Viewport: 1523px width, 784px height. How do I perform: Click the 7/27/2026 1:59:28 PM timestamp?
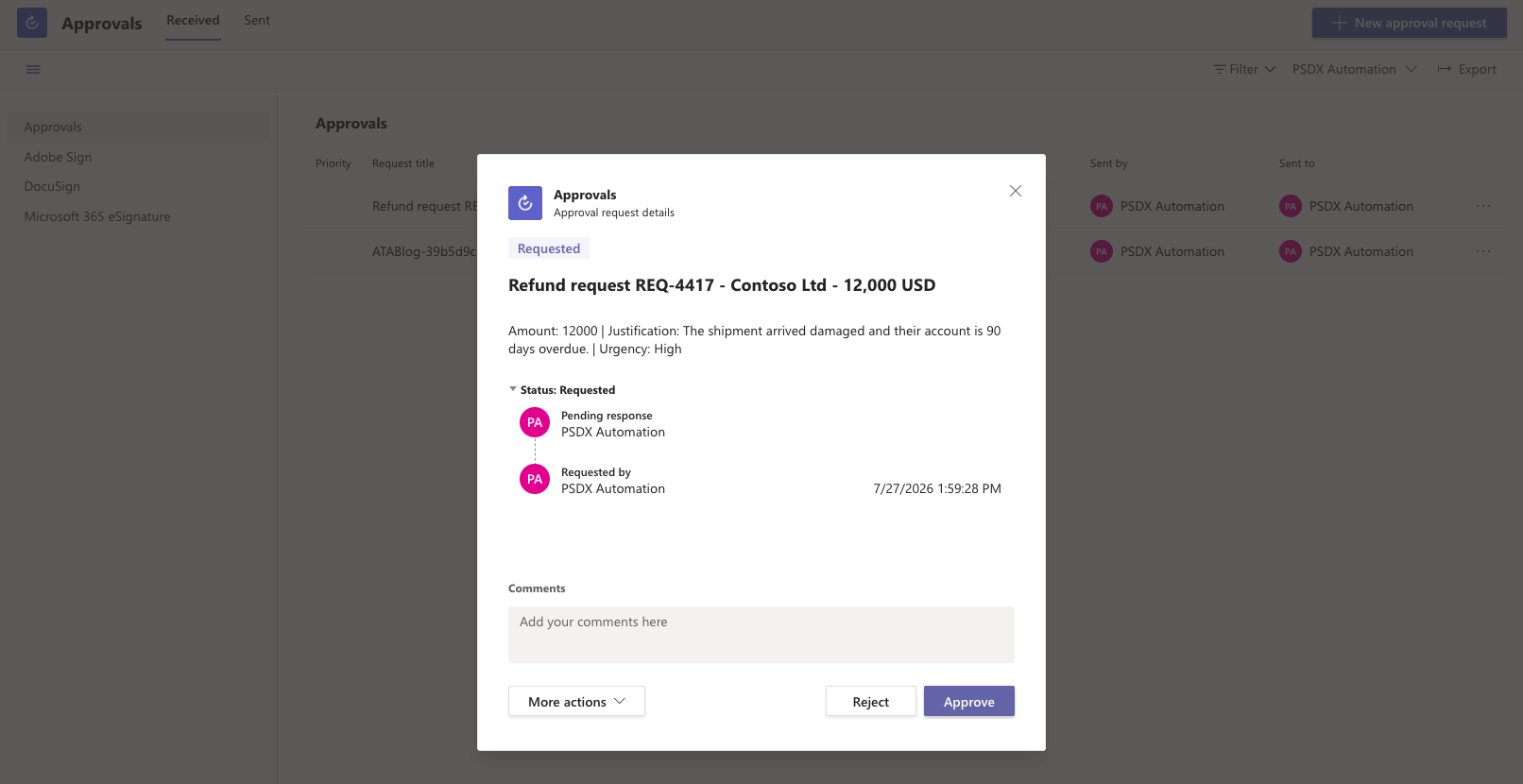(937, 488)
